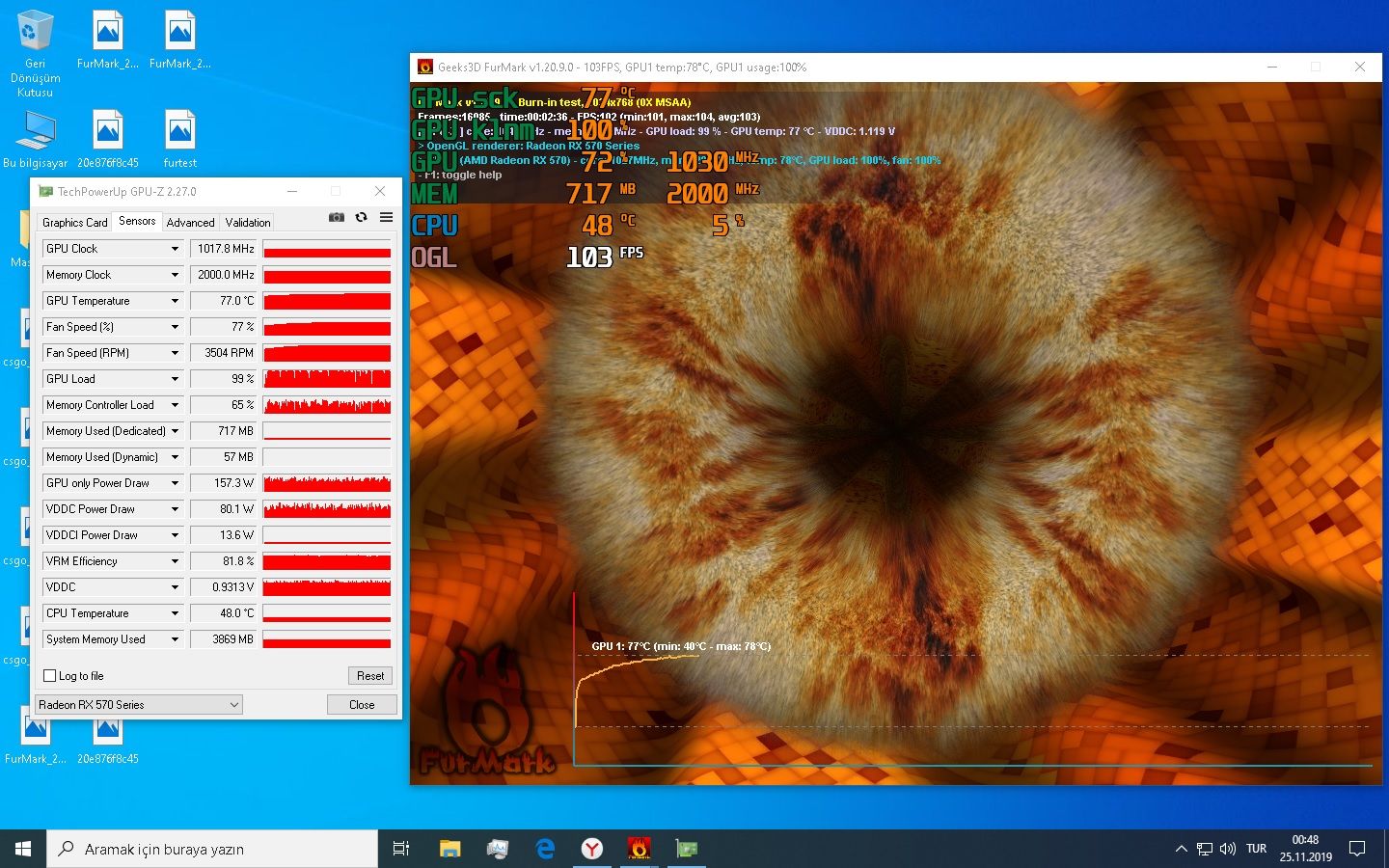Switch to GPU-Z via its taskbar icon

tap(686, 849)
